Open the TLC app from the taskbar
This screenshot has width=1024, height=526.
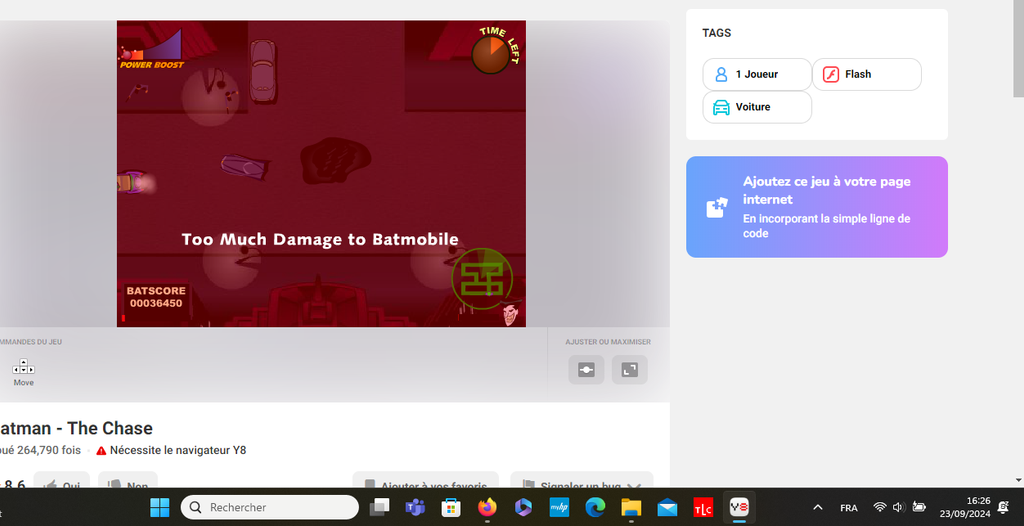(703, 507)
